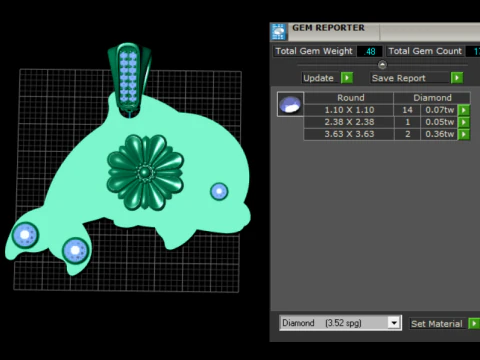Click the Total Gem Count value field
This screenshot has height=360, width=480.
coord(473,51)
